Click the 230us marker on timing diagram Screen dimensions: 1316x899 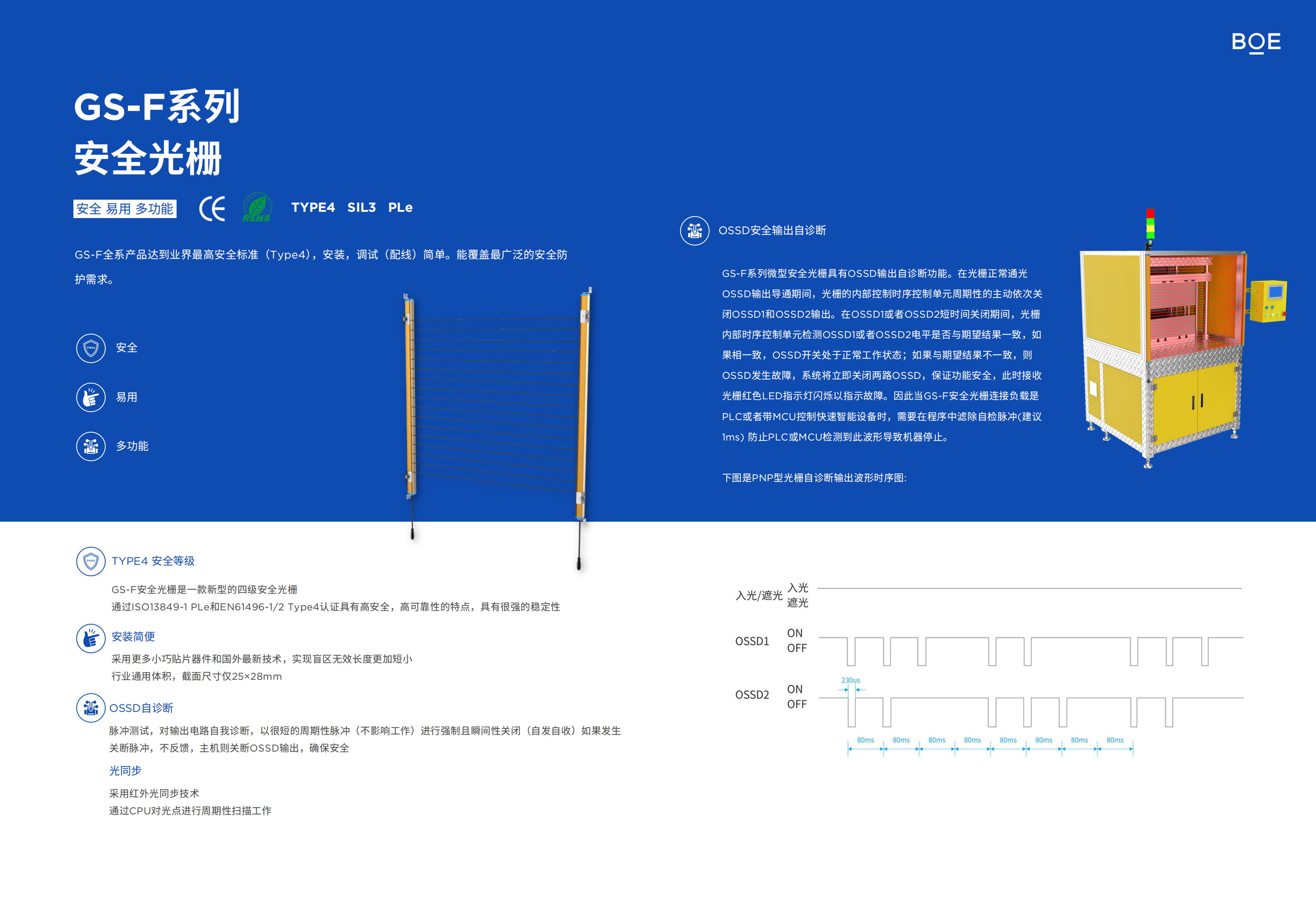pyautogui.click(x=850, y=681)
